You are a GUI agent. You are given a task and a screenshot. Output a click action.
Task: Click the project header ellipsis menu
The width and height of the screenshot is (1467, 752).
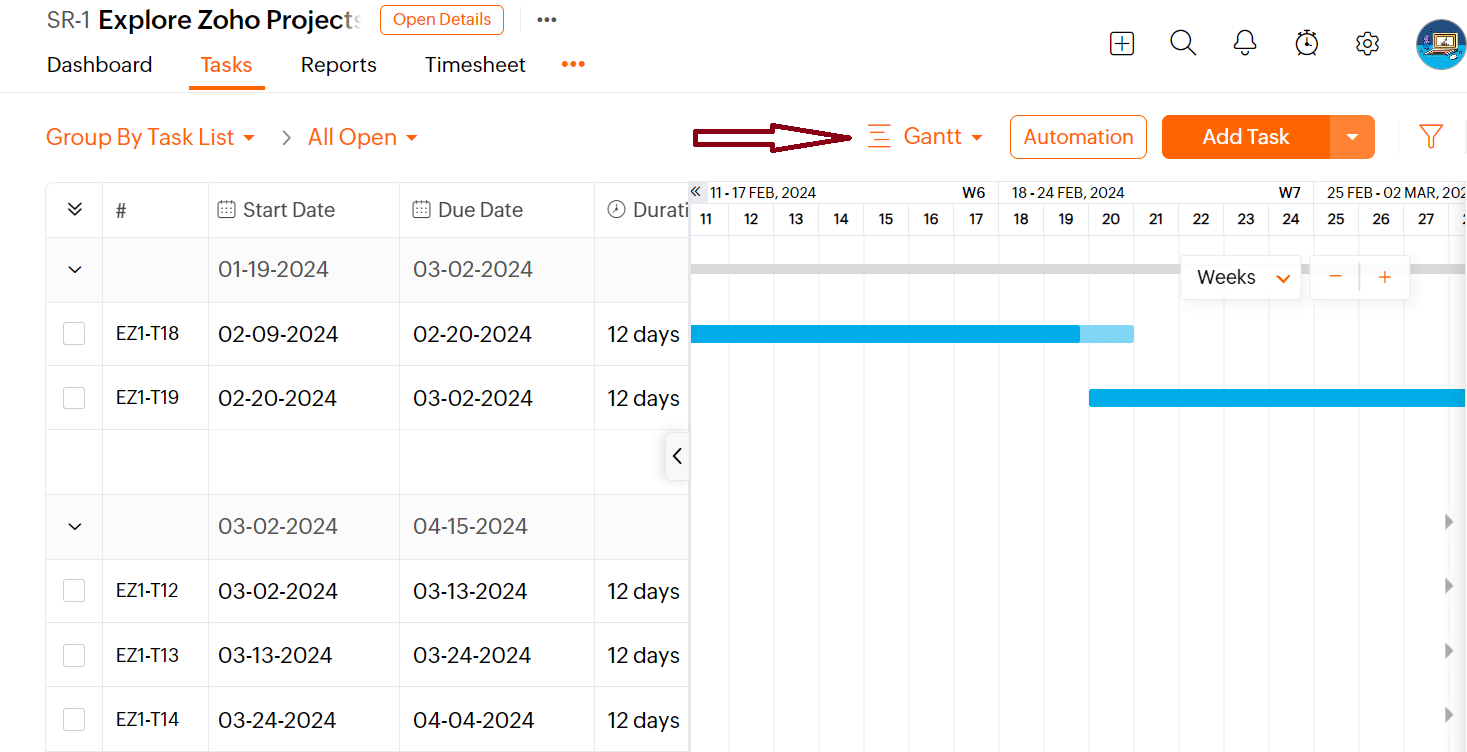pyautogui.click(x=546, y=20)
